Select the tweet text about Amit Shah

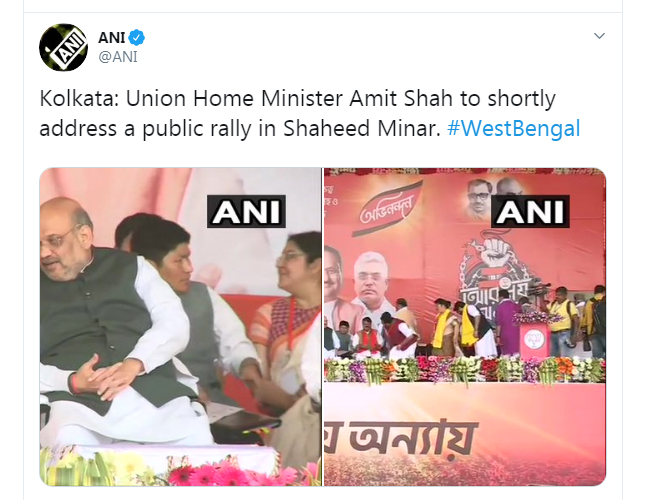pos(309,113)
